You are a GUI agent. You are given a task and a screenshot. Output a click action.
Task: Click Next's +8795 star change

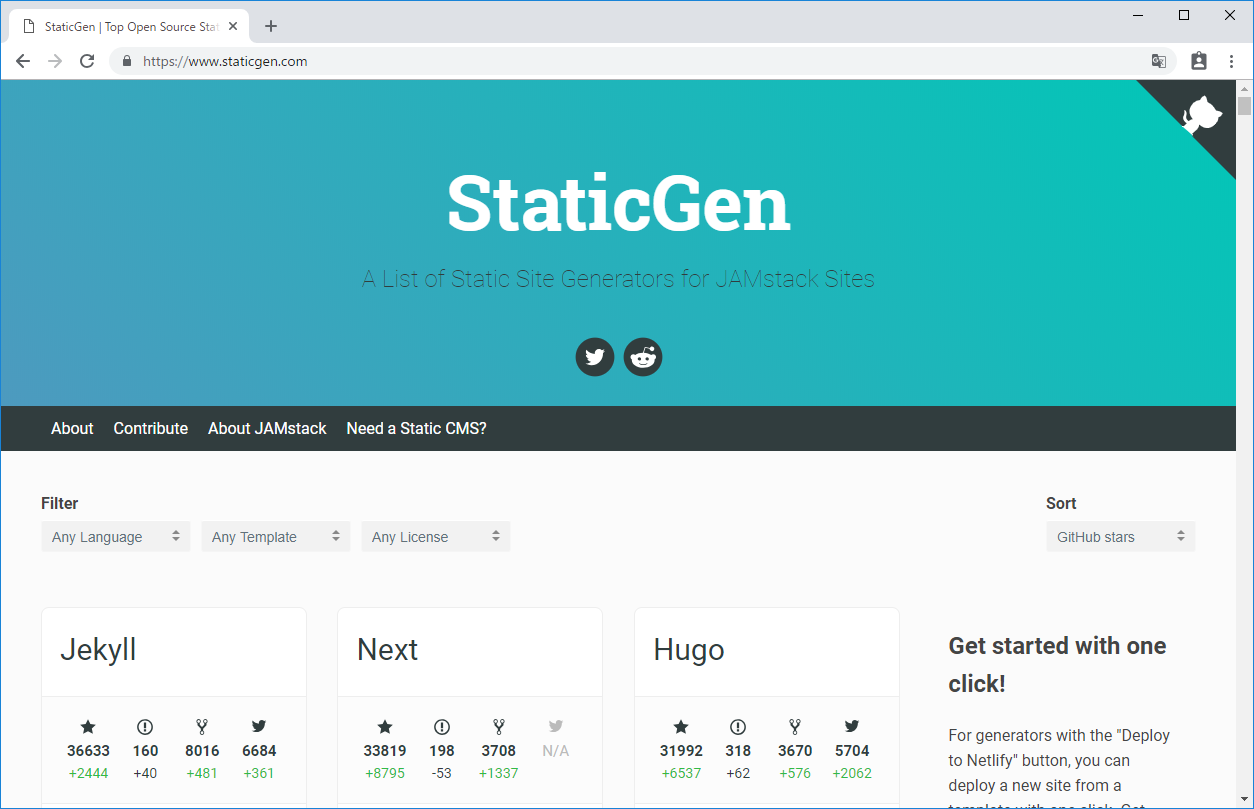385,773
